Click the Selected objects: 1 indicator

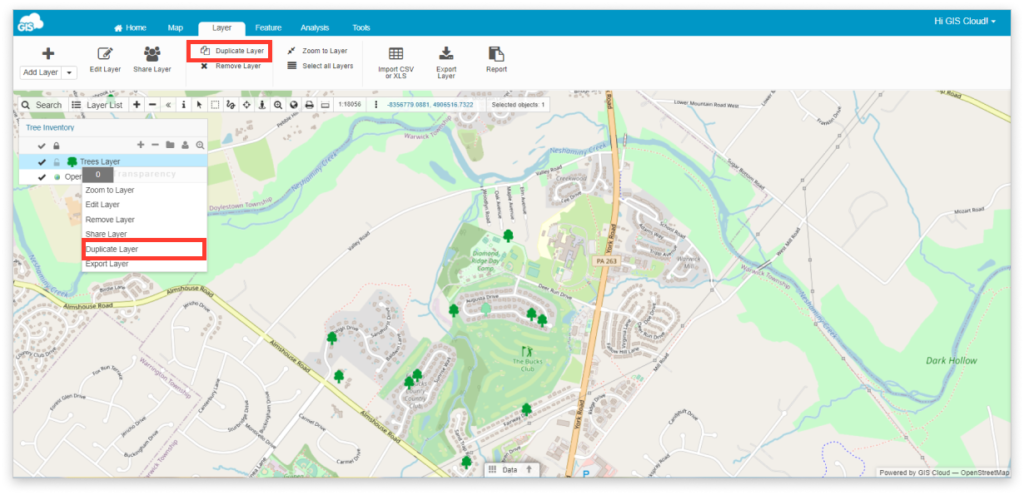pyautogui.click(x=518, y=104)
